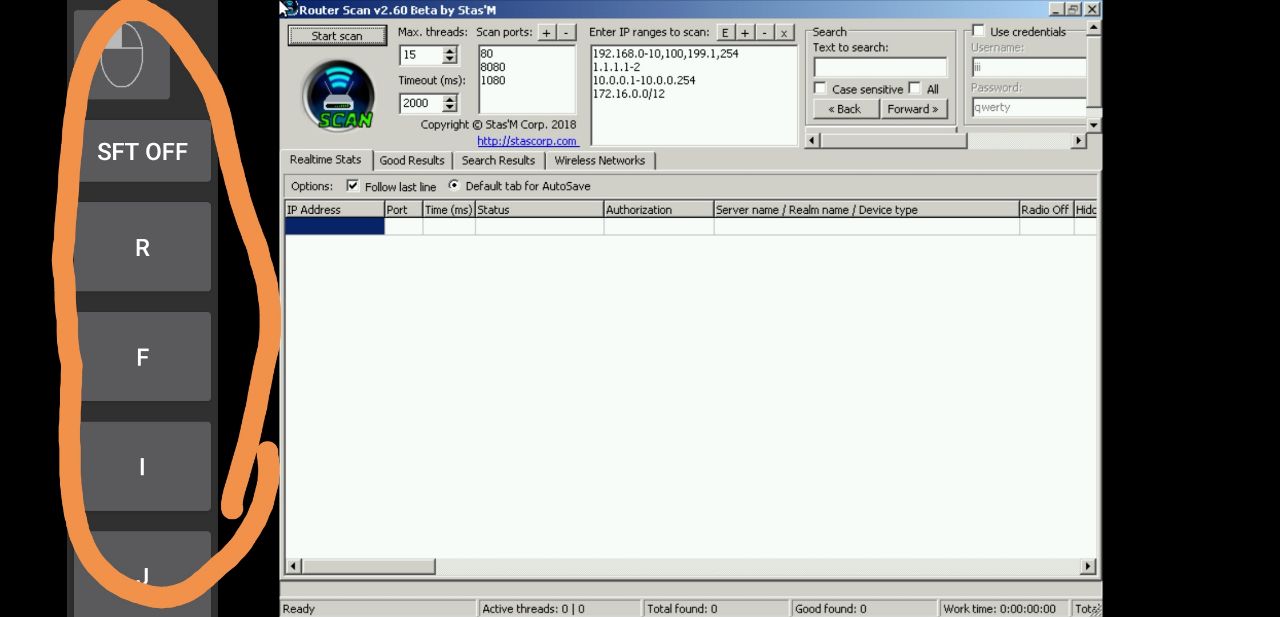Screen dimensions: 1280x617
Task: Enable the Use credentials checkbox
Action: point(978,31)
